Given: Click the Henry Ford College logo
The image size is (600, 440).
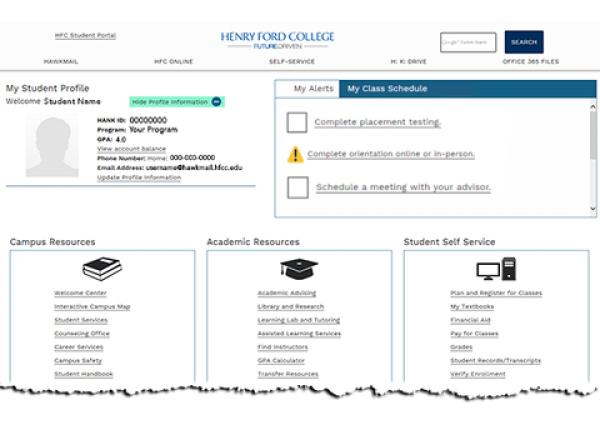Looking at the screenshot, I should tap(277, 40).
